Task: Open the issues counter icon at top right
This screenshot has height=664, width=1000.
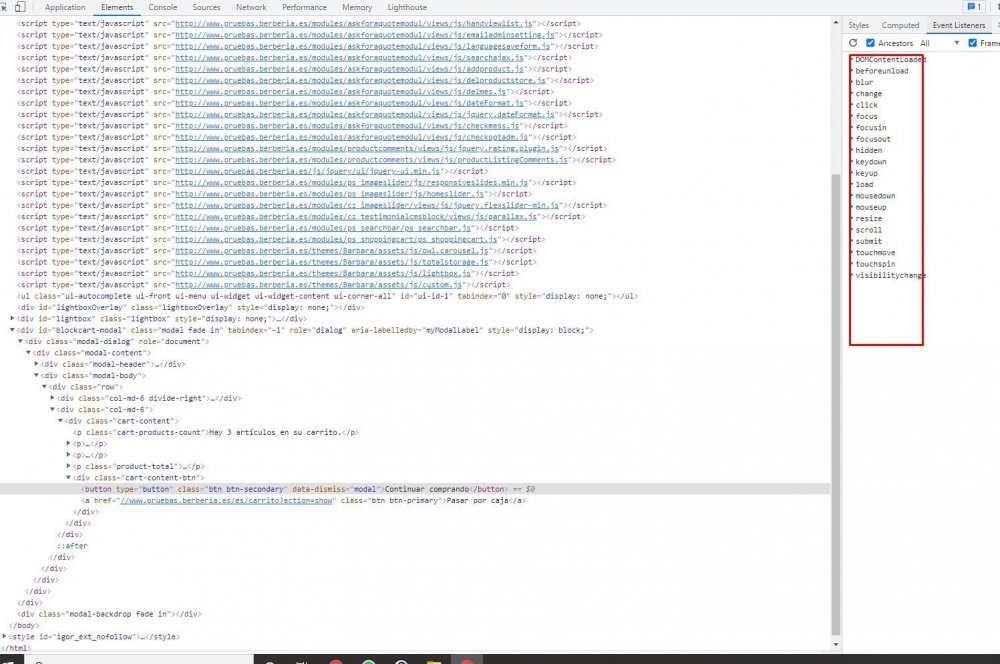Action: pyautogui.click(x=971, y=7)
